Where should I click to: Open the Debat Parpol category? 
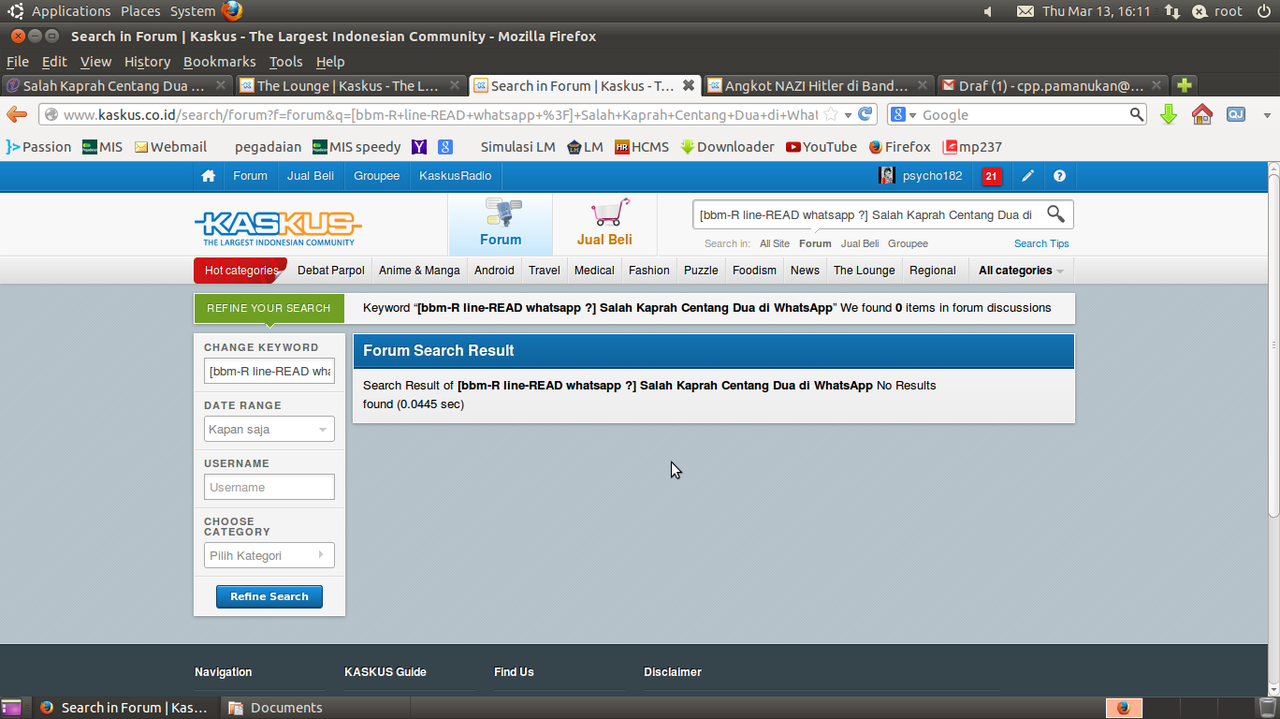tap(331, 270)
